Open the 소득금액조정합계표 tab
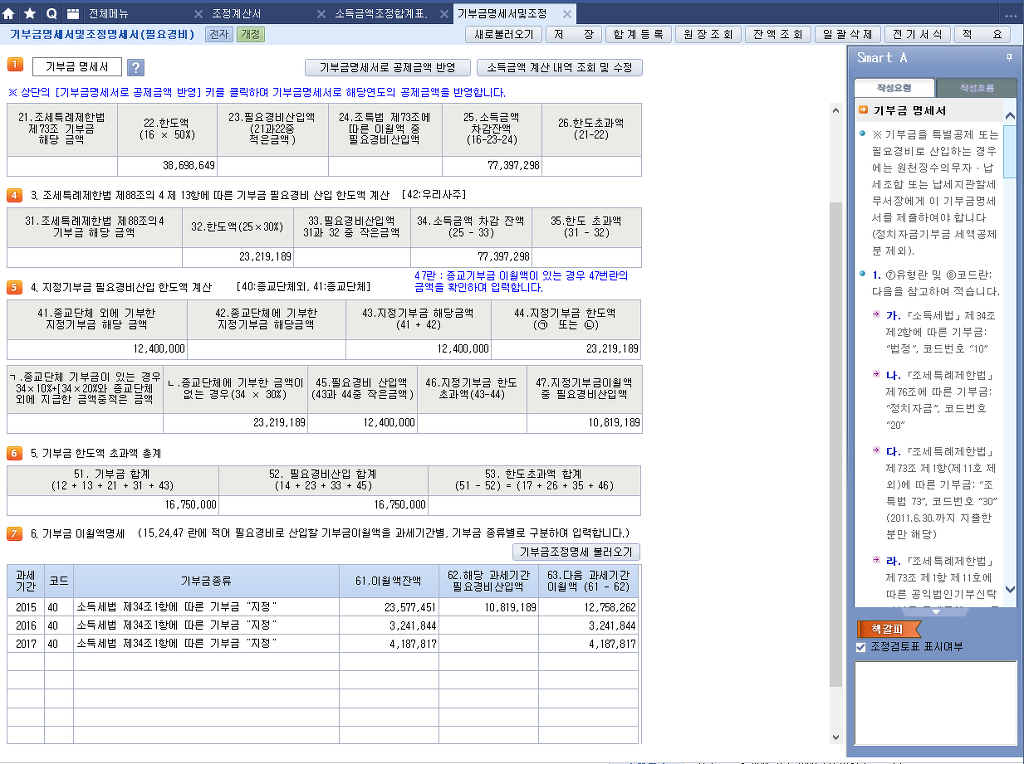Viewport: 1024px width, 764px height. coord(382,14)
